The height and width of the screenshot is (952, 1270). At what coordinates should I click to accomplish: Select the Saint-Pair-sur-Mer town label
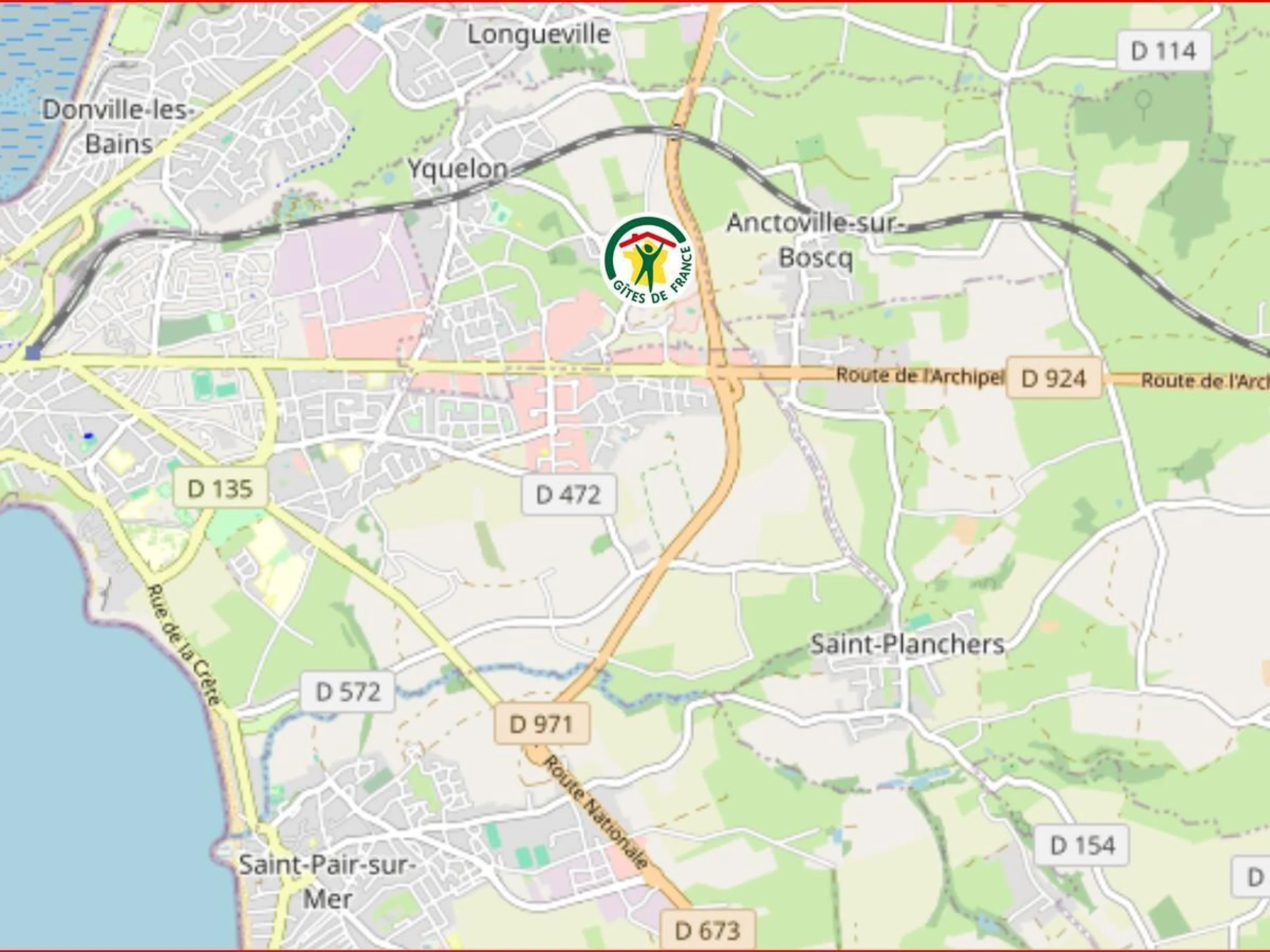[x=326, y=882]
